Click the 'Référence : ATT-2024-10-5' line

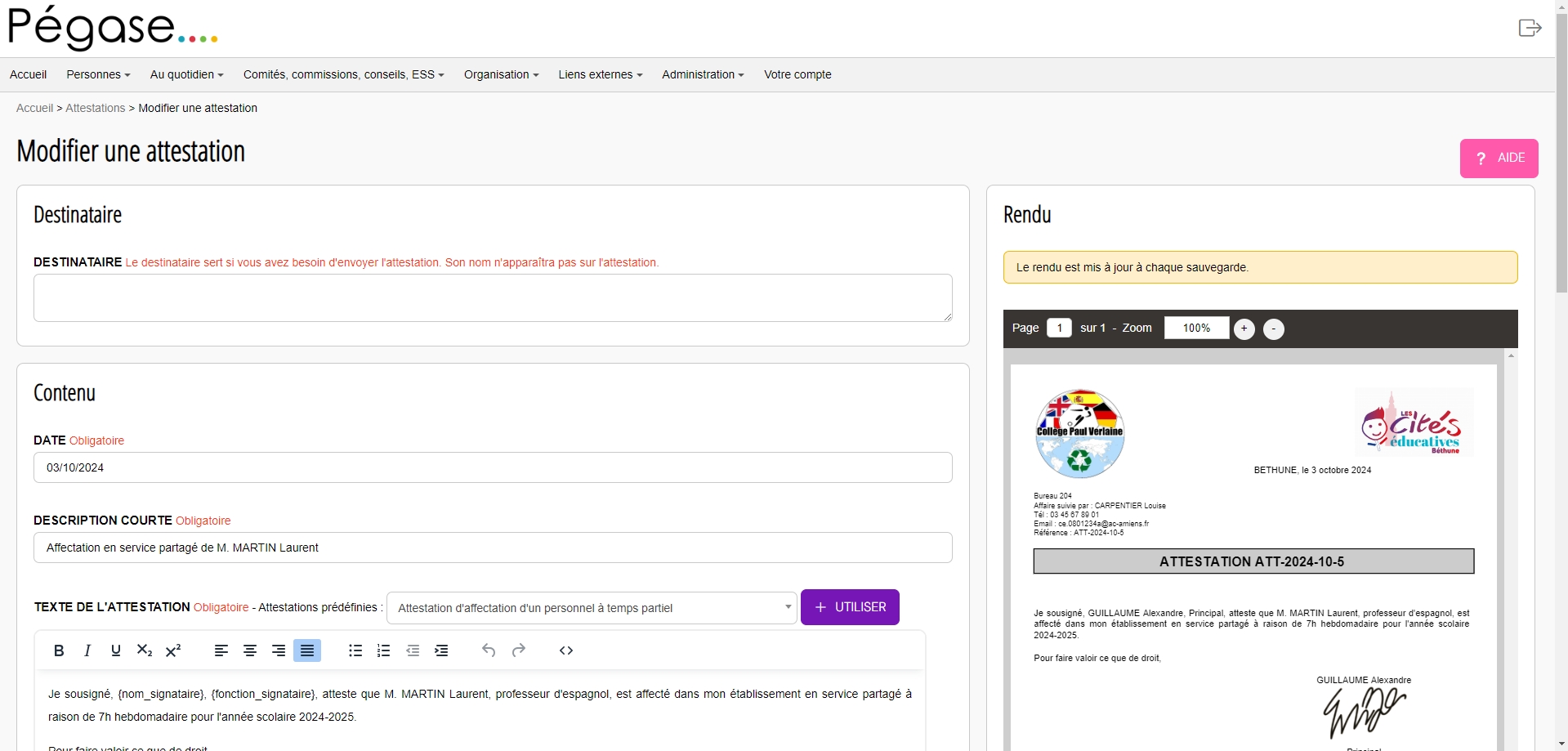click(1078, 533)
